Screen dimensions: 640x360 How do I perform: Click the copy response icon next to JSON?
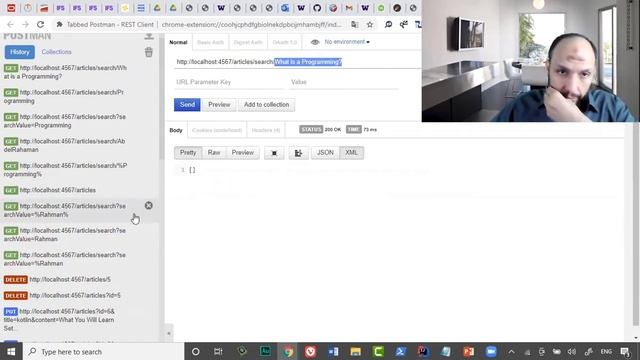(298, 153)
